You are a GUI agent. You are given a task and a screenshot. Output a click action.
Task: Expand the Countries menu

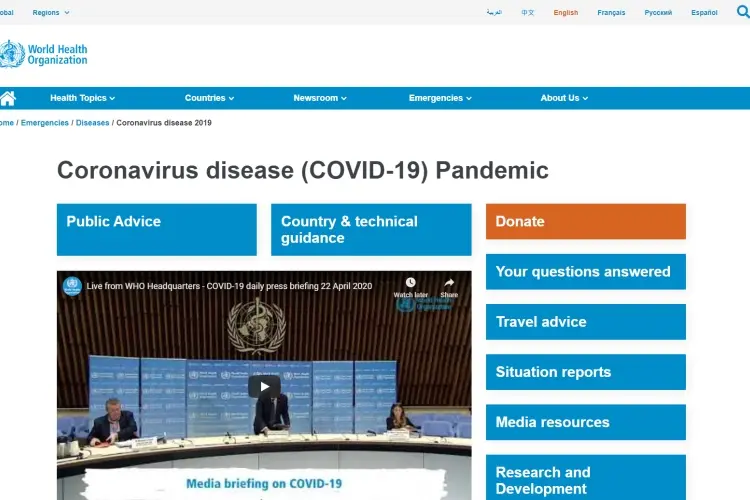[209, 98]
